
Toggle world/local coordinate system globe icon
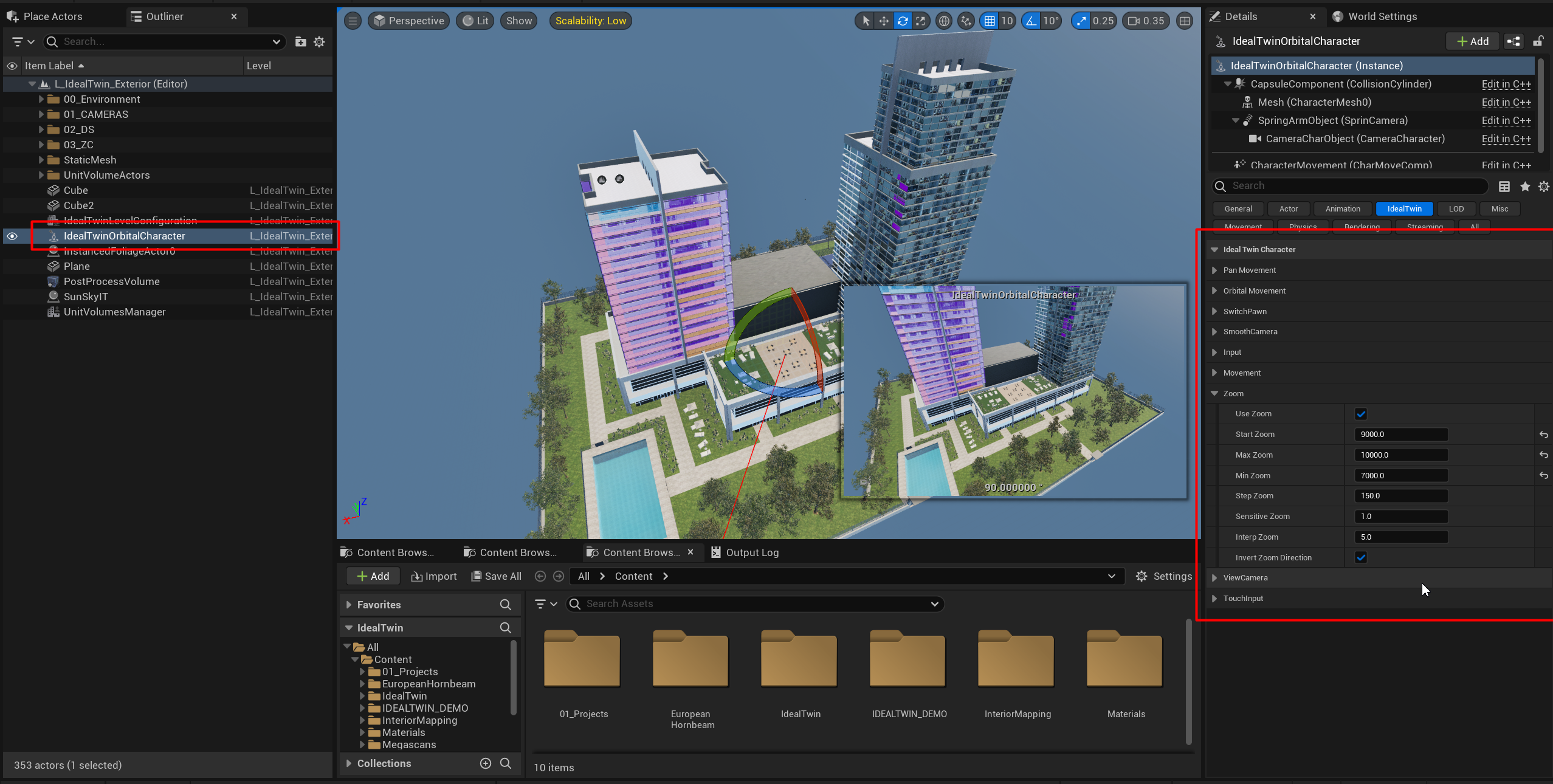coord(943,21)
